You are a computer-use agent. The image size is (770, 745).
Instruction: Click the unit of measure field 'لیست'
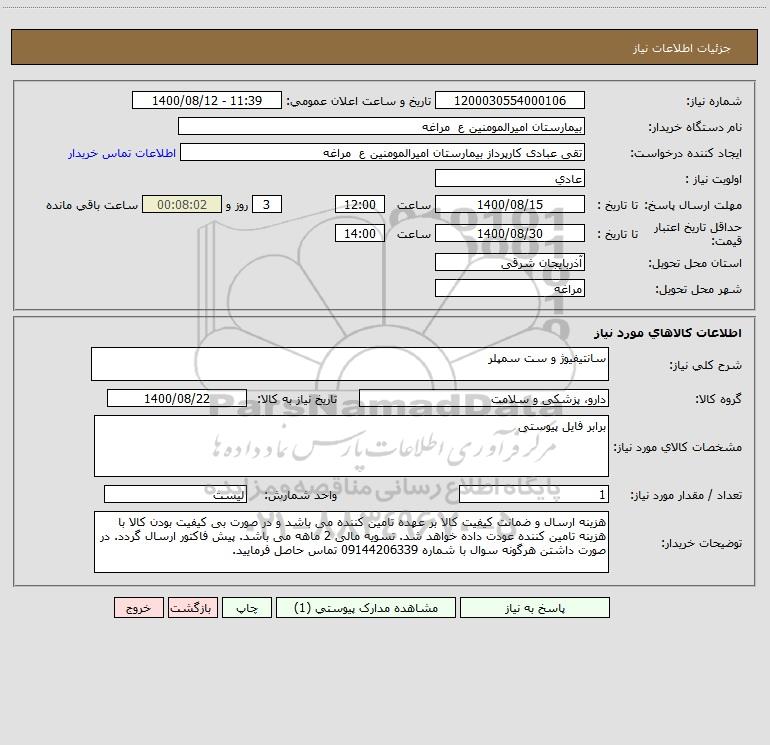(x=175, y=495)
